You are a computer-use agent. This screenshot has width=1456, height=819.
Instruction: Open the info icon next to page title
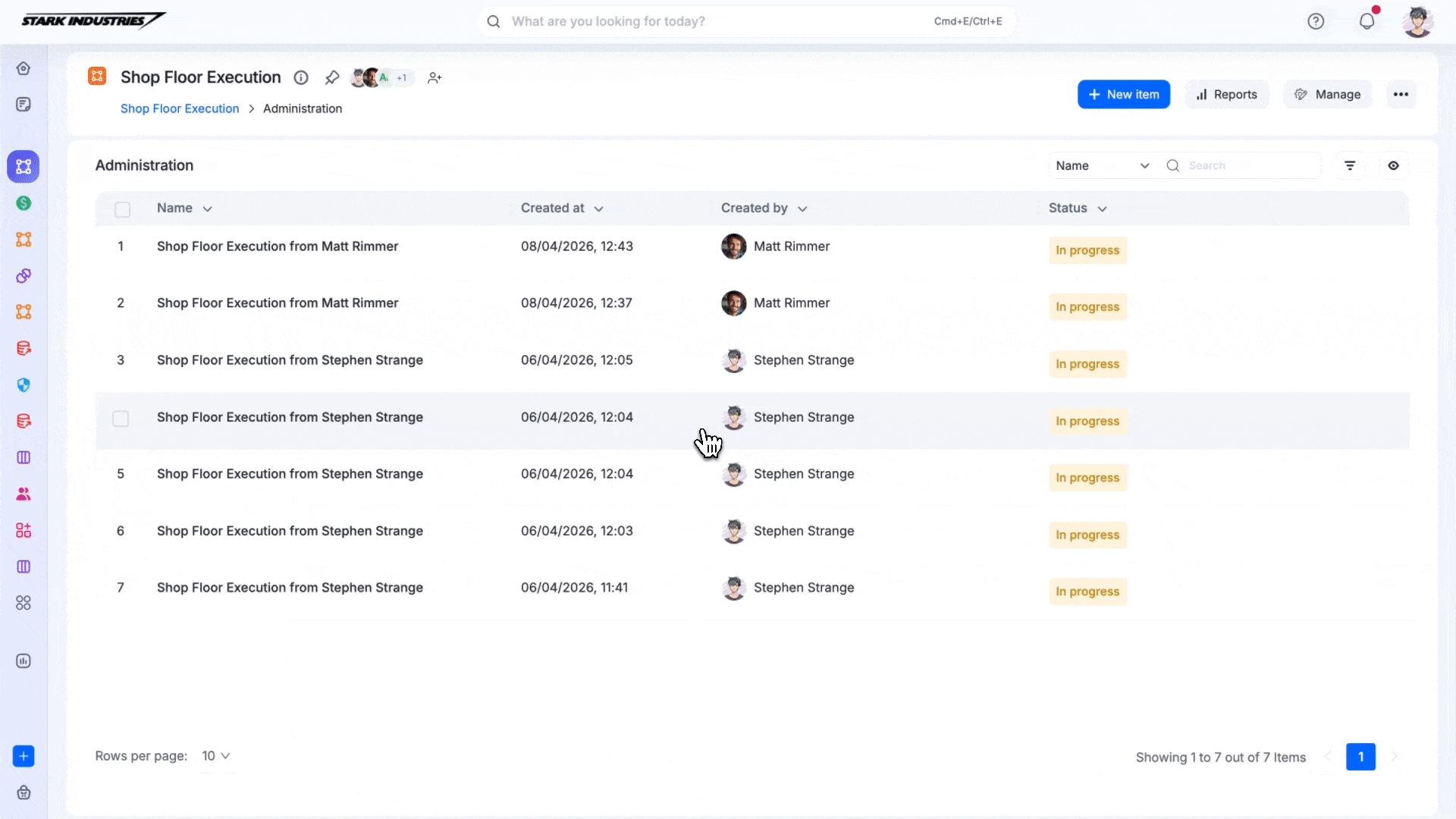[x=301, y=77]
